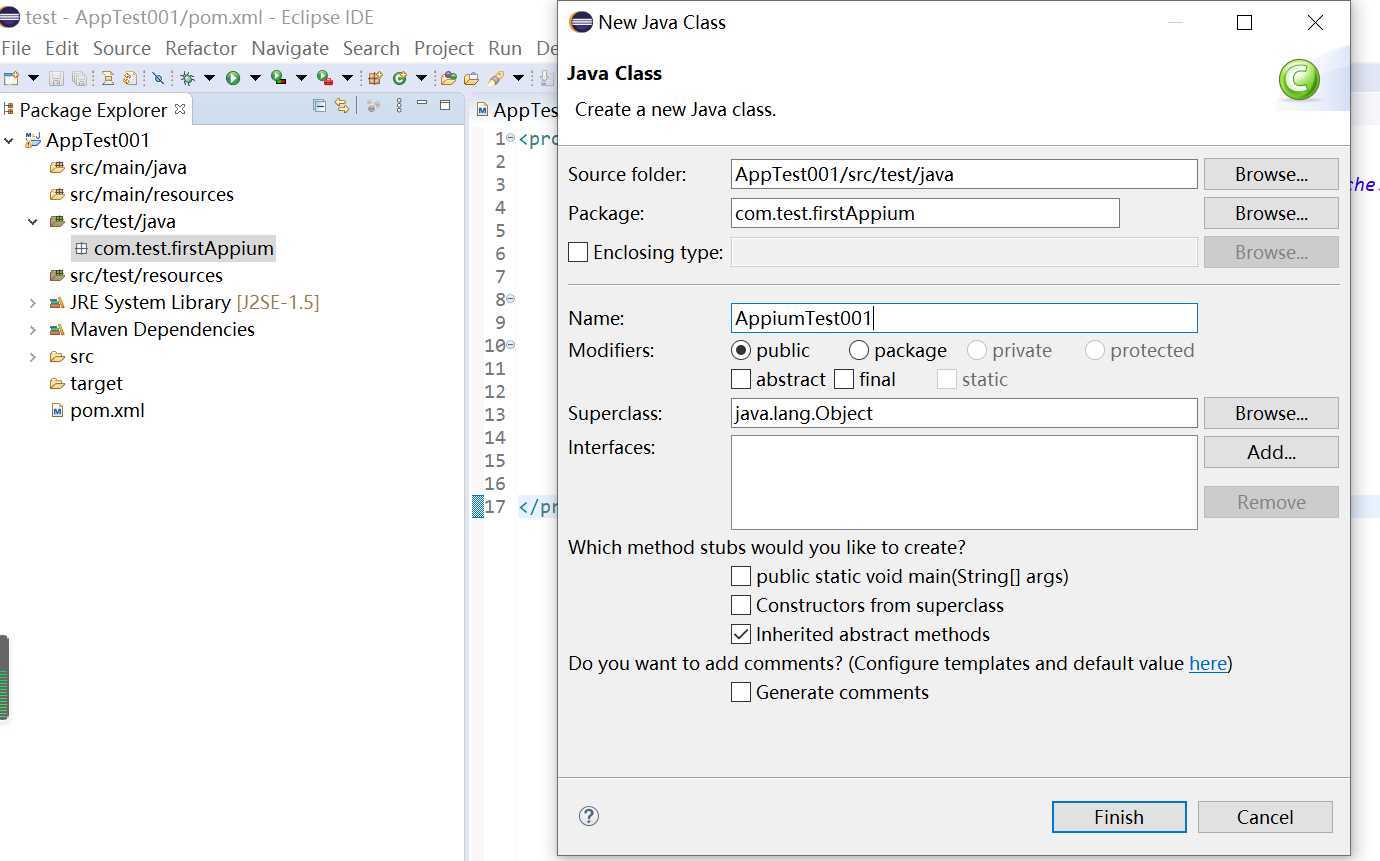This screenshot has height=861, width=1380.
Task: Open the Refactor menu
Action: point(201,48)
